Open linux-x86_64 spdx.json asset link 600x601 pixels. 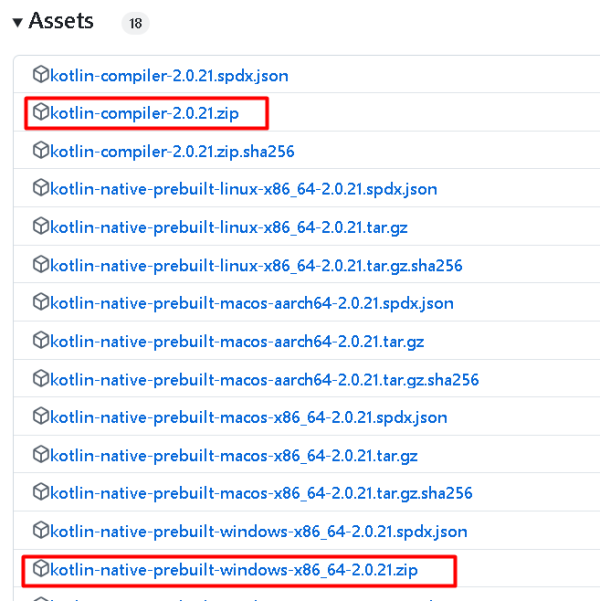point(243,189)
